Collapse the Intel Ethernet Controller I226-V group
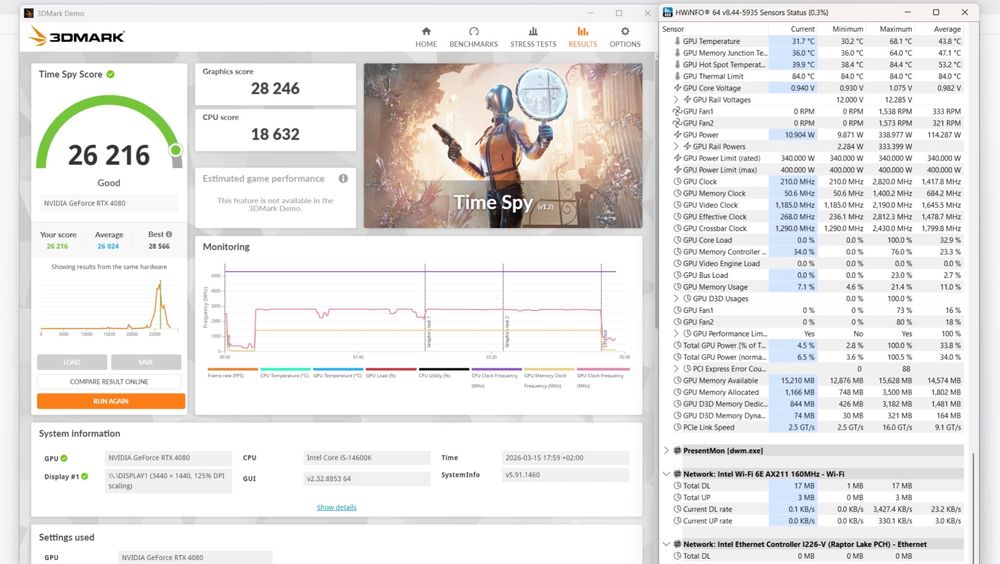This screenshot has height=564, width=1000. pyautogui.click(x=666, y=544)
